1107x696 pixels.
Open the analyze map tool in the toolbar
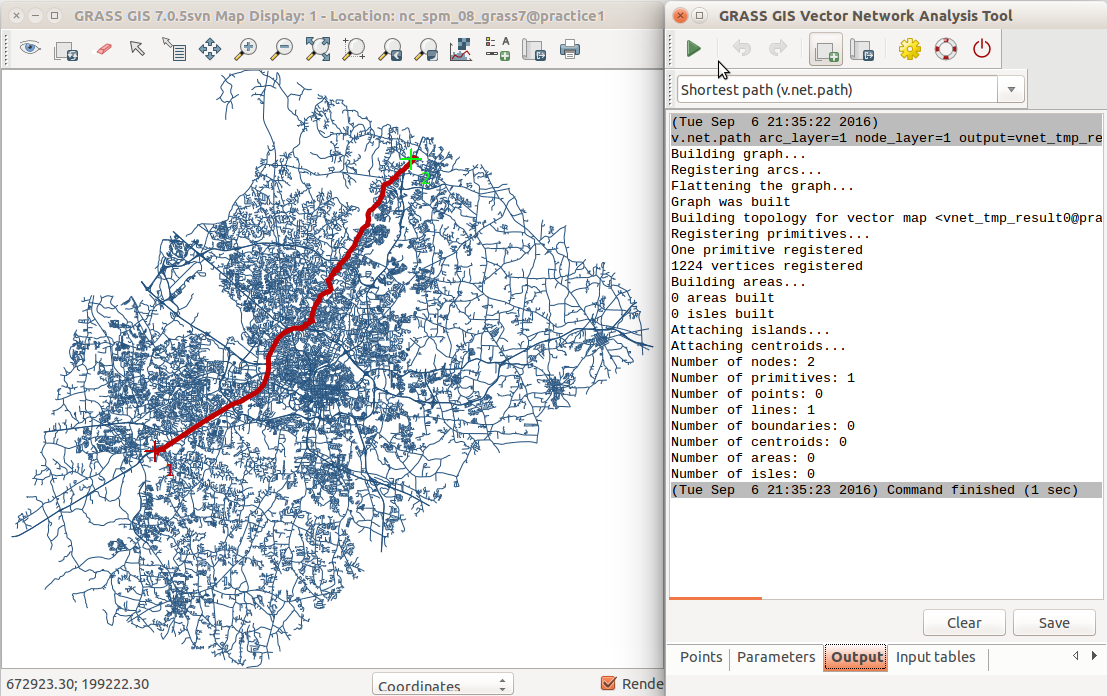coord(461,48)
